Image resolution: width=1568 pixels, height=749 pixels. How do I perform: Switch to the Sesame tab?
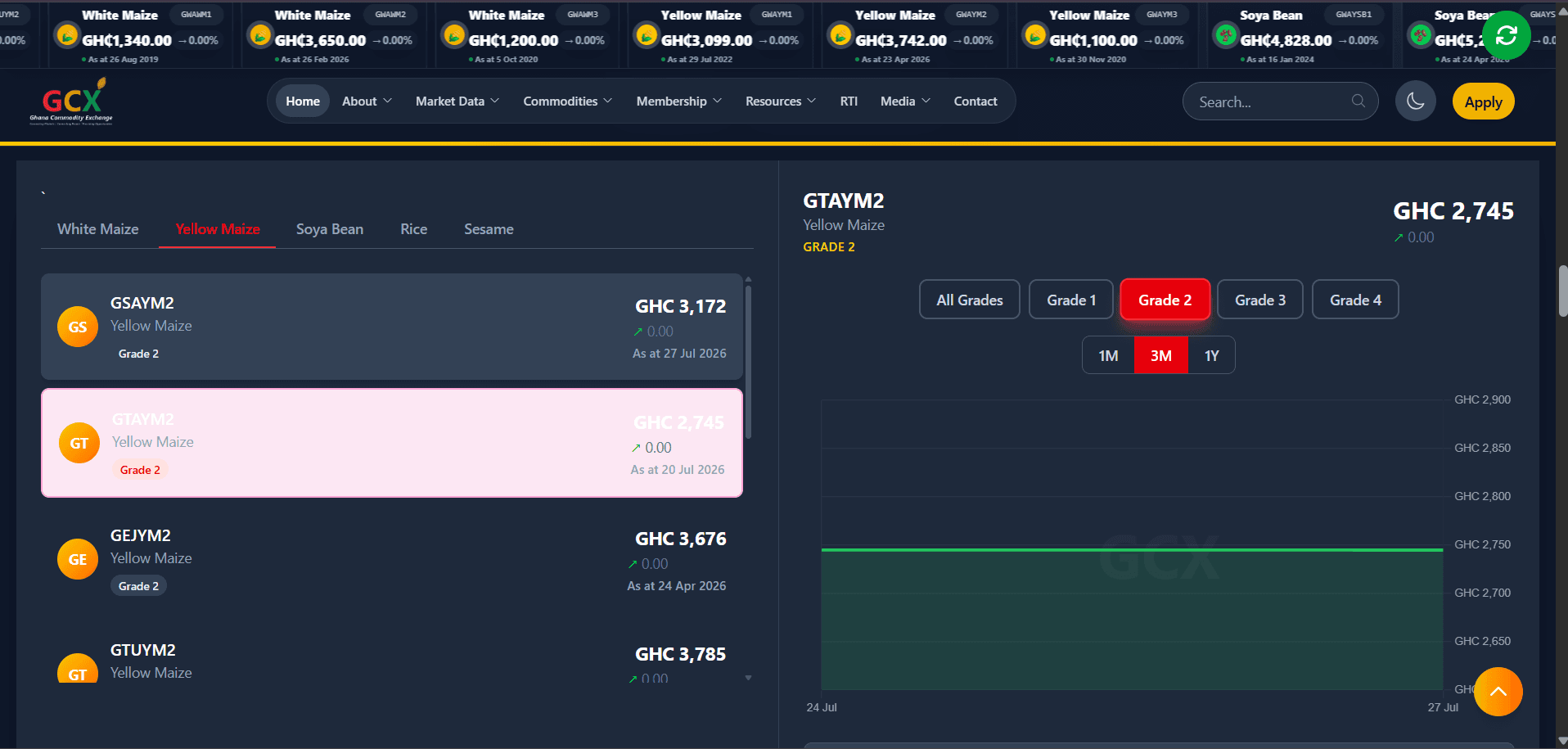coord(489,229)
